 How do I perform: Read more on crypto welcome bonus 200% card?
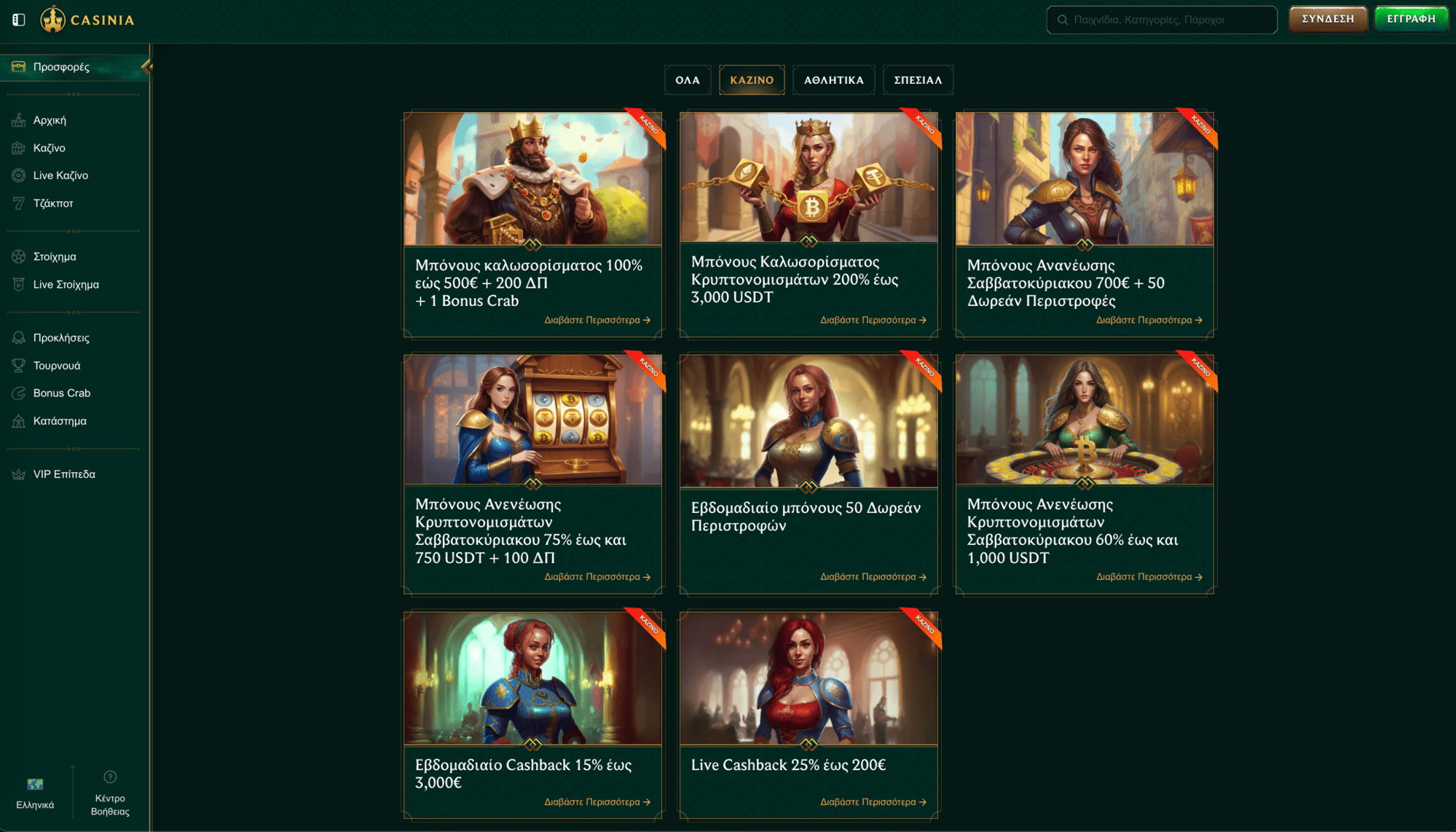(873, 320)
